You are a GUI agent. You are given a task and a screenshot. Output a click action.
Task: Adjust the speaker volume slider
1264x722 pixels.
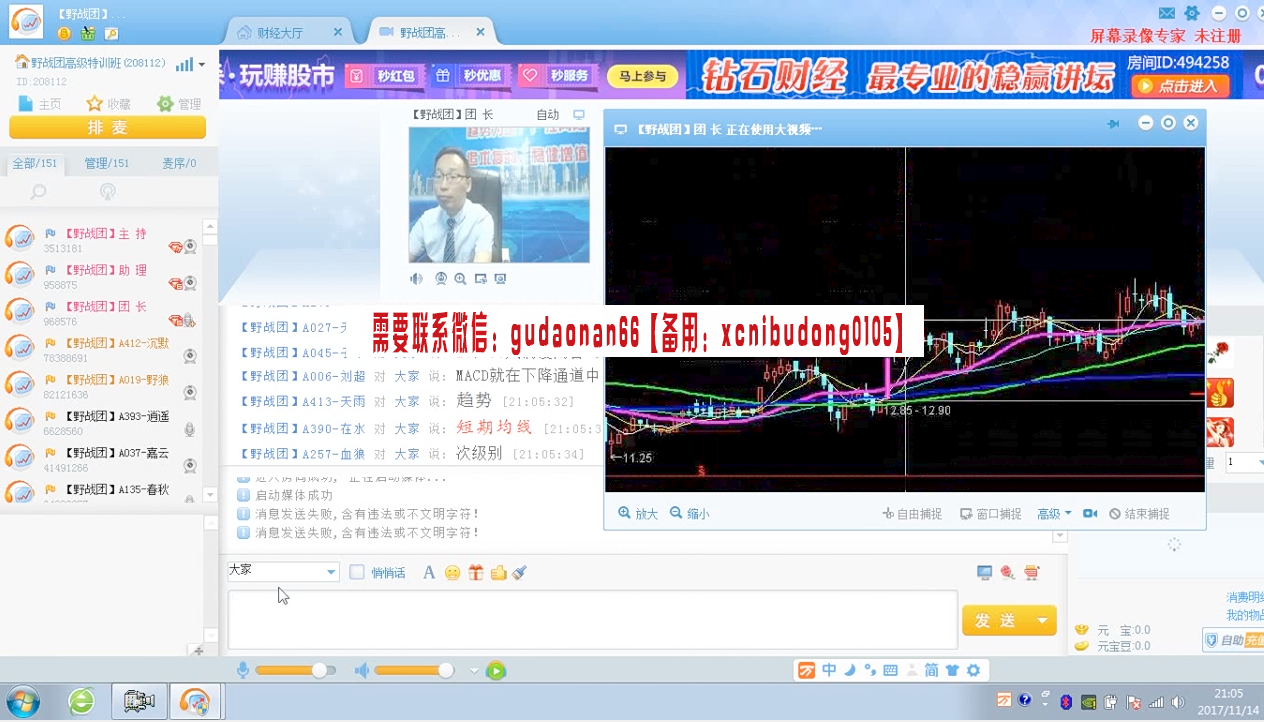coord(415,671)
